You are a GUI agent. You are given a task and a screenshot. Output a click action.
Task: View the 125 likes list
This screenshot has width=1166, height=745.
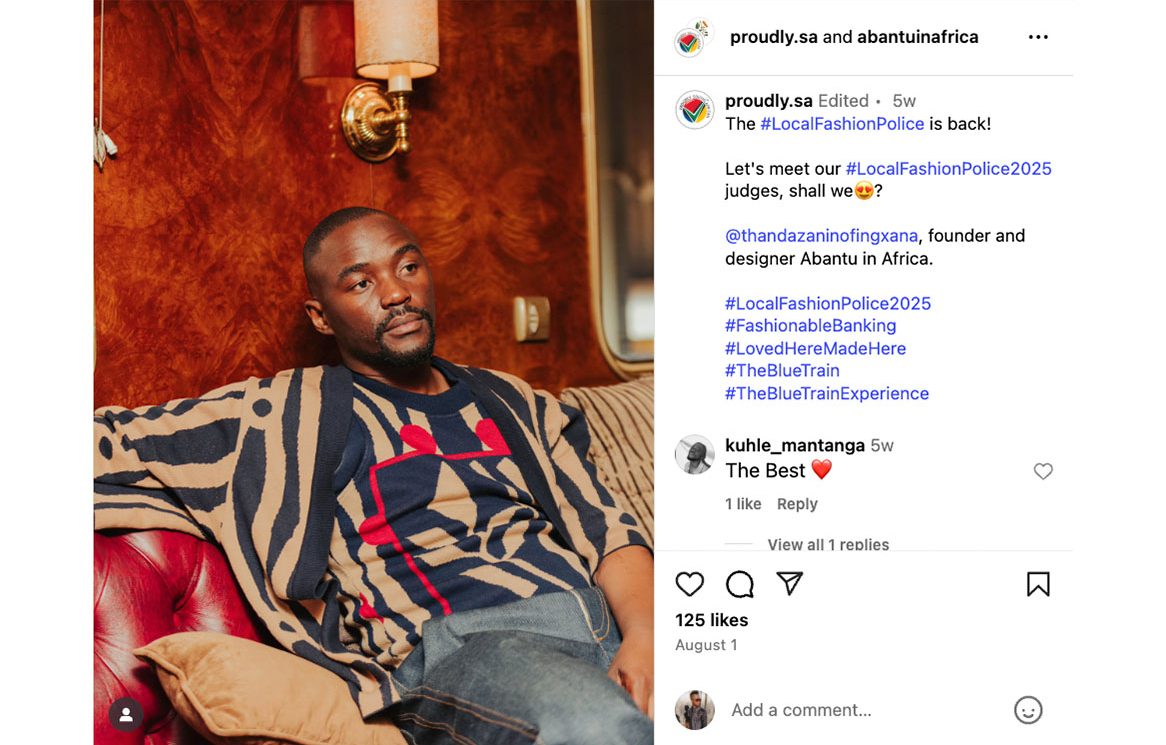[712, 620]
